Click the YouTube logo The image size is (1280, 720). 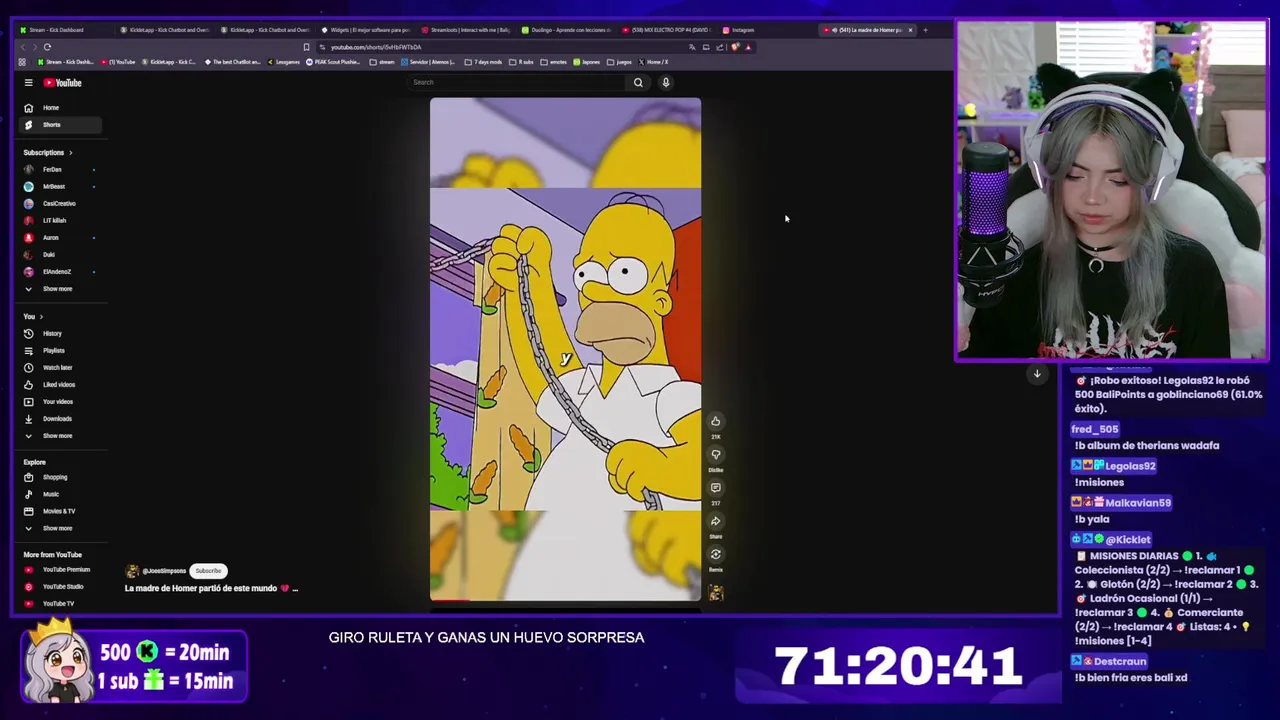[62, 83]
